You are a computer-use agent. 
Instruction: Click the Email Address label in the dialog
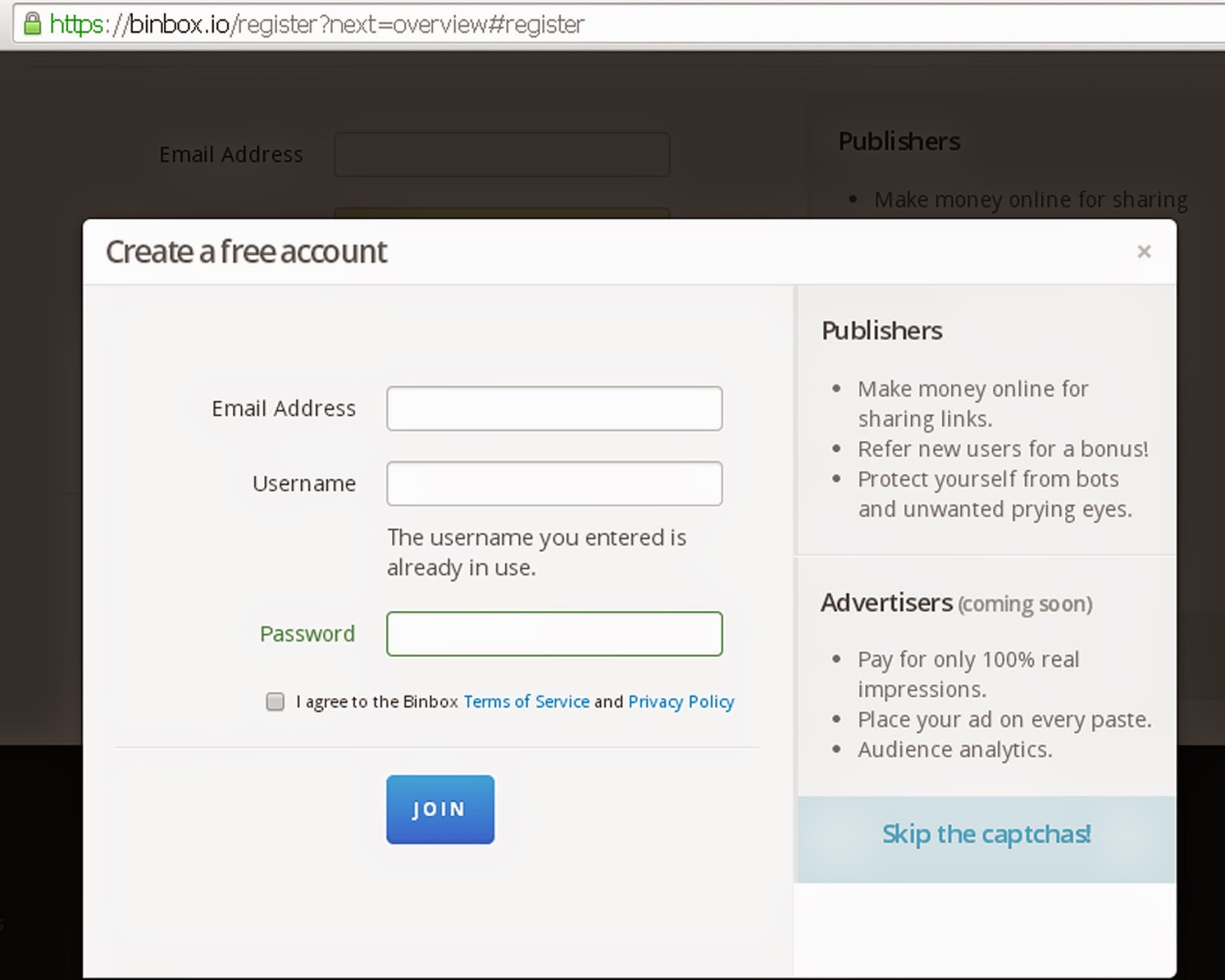click(x=283, y=409)
